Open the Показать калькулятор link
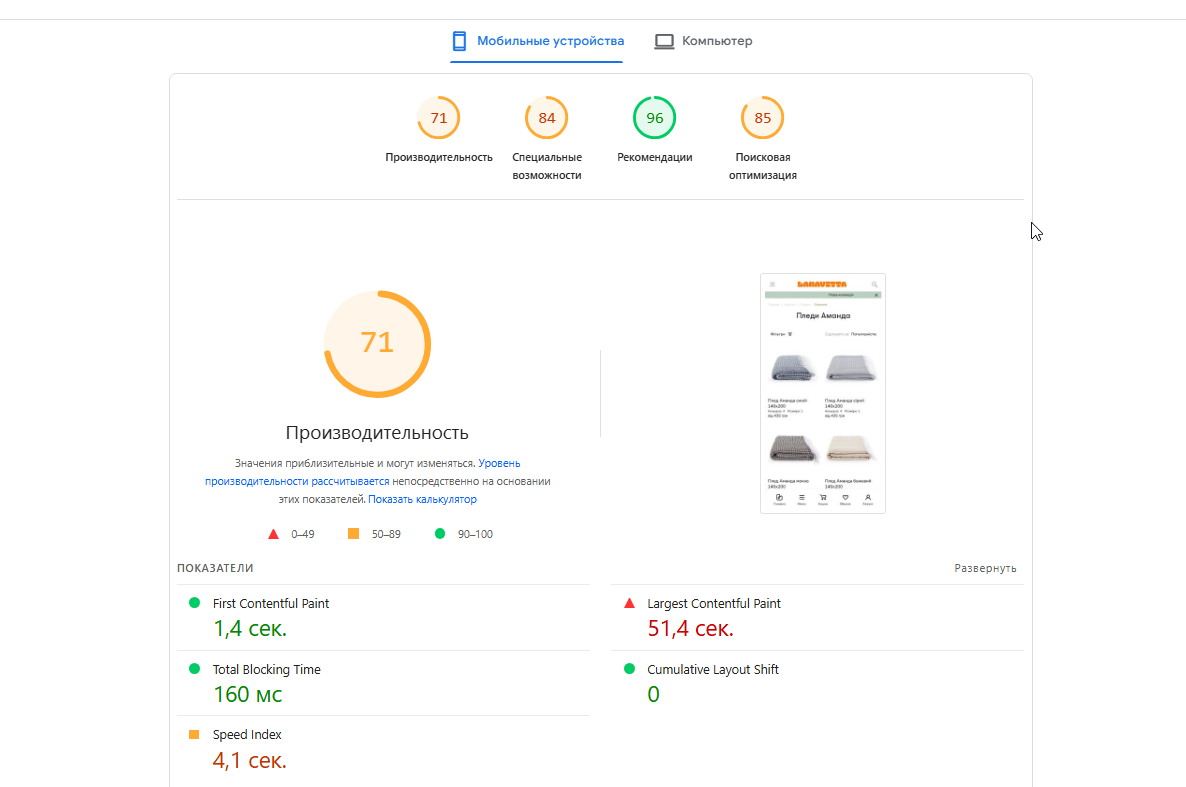Image resolution: width=1186 pixels, height=787 pixels. 422,499
